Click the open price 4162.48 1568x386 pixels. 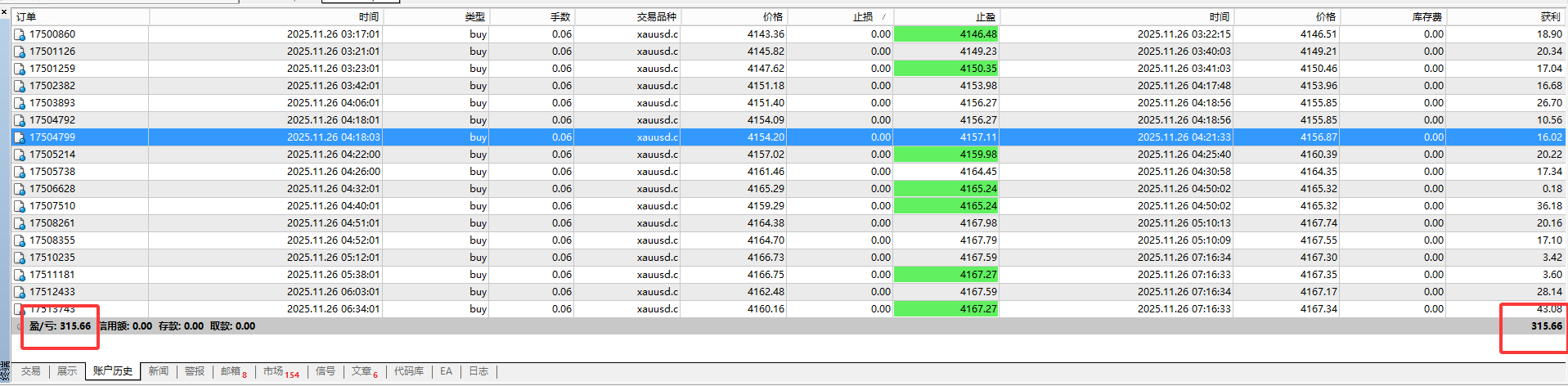[x=766, y=292]
